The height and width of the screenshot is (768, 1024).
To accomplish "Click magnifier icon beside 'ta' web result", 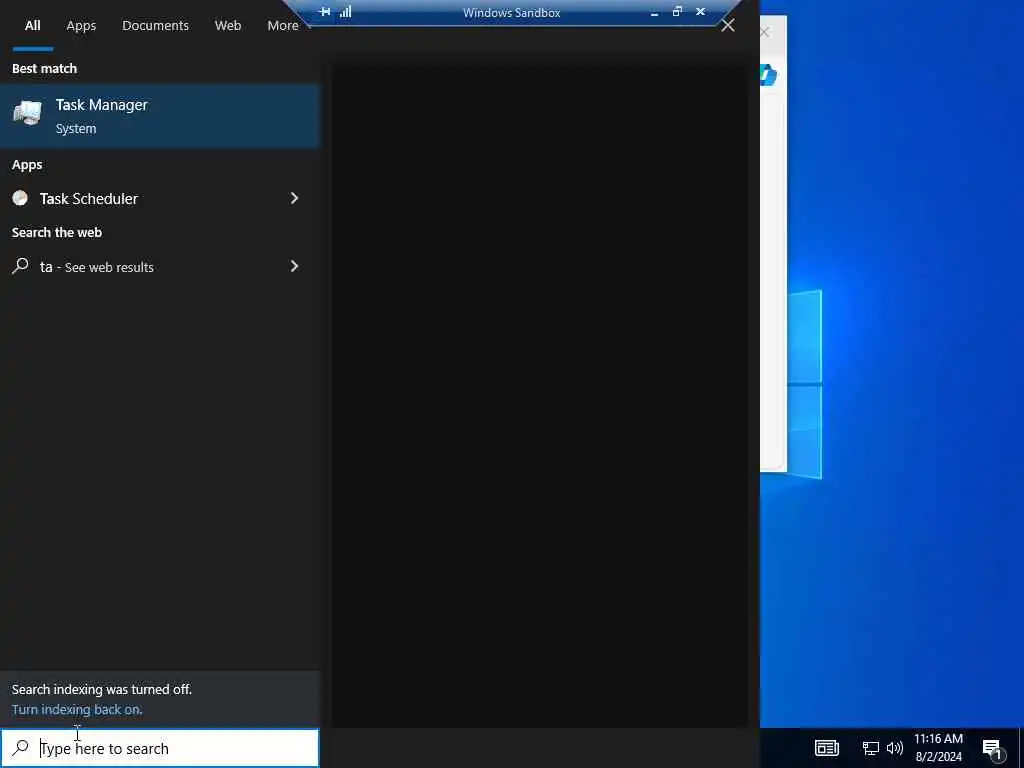I will 20,266.
